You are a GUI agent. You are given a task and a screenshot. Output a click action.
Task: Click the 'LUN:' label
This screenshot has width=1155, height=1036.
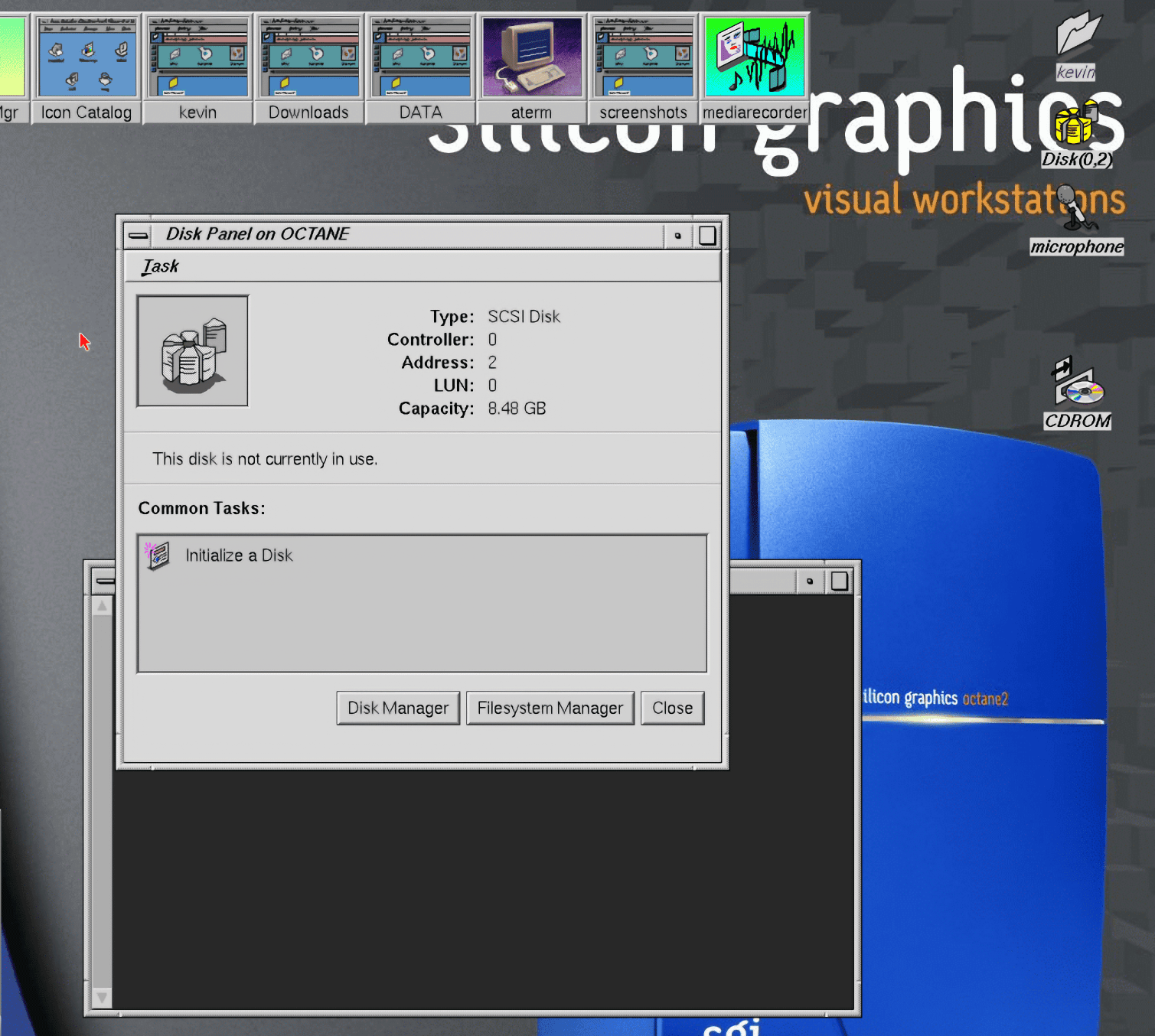(x=454, y=386)
